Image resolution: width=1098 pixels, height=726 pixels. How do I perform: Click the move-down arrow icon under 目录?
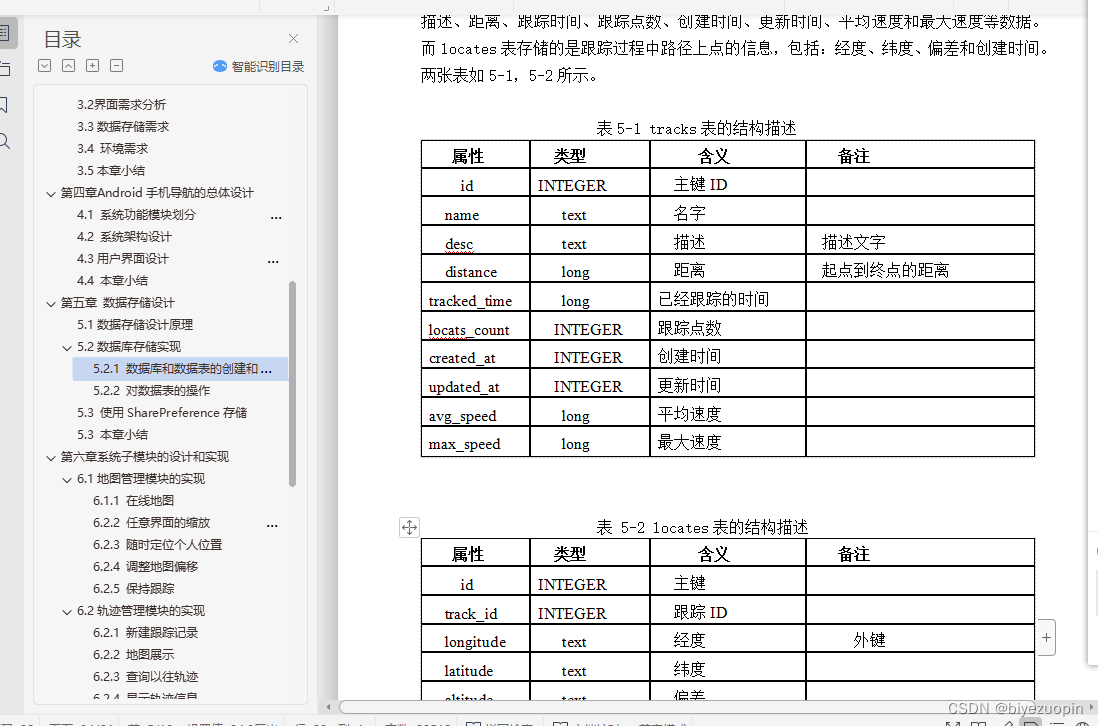click(x=45, y=66)
